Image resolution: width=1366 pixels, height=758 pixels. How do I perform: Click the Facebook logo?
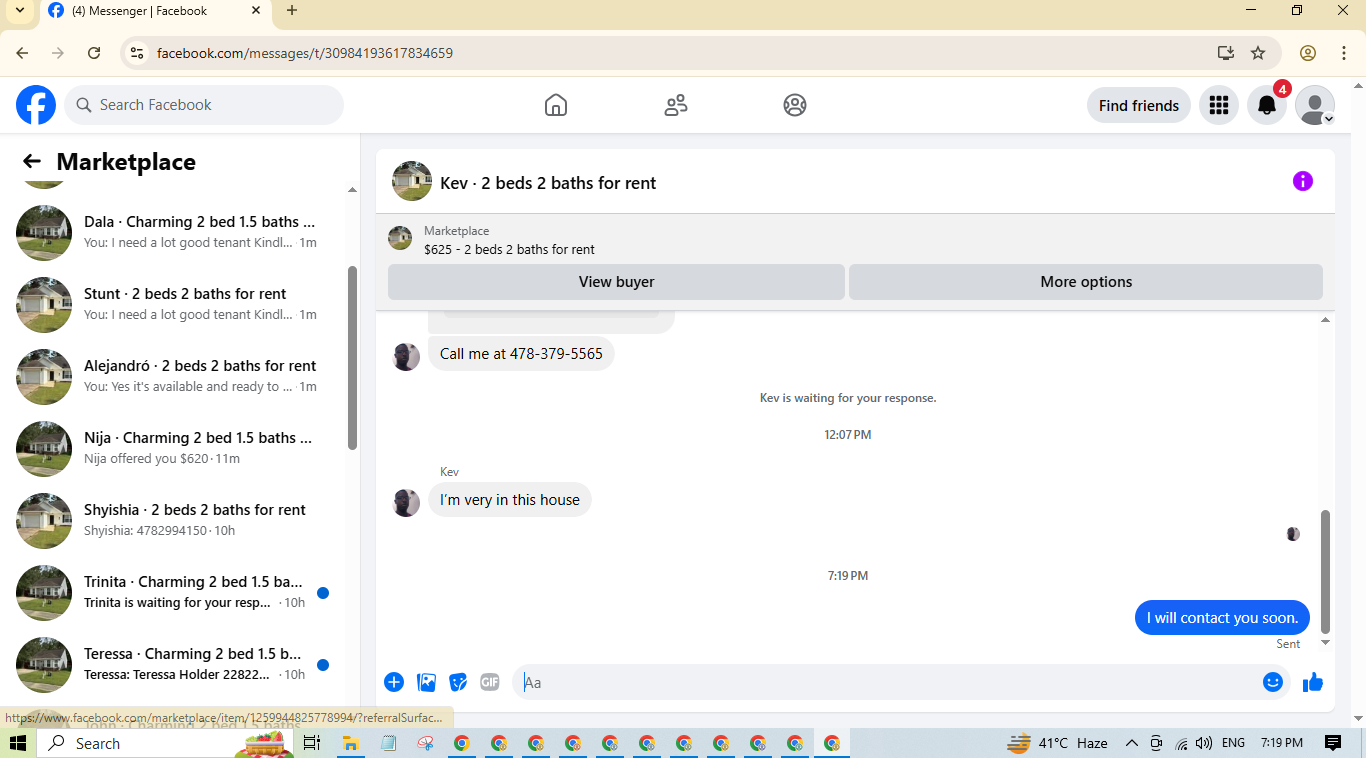point(36,105)
